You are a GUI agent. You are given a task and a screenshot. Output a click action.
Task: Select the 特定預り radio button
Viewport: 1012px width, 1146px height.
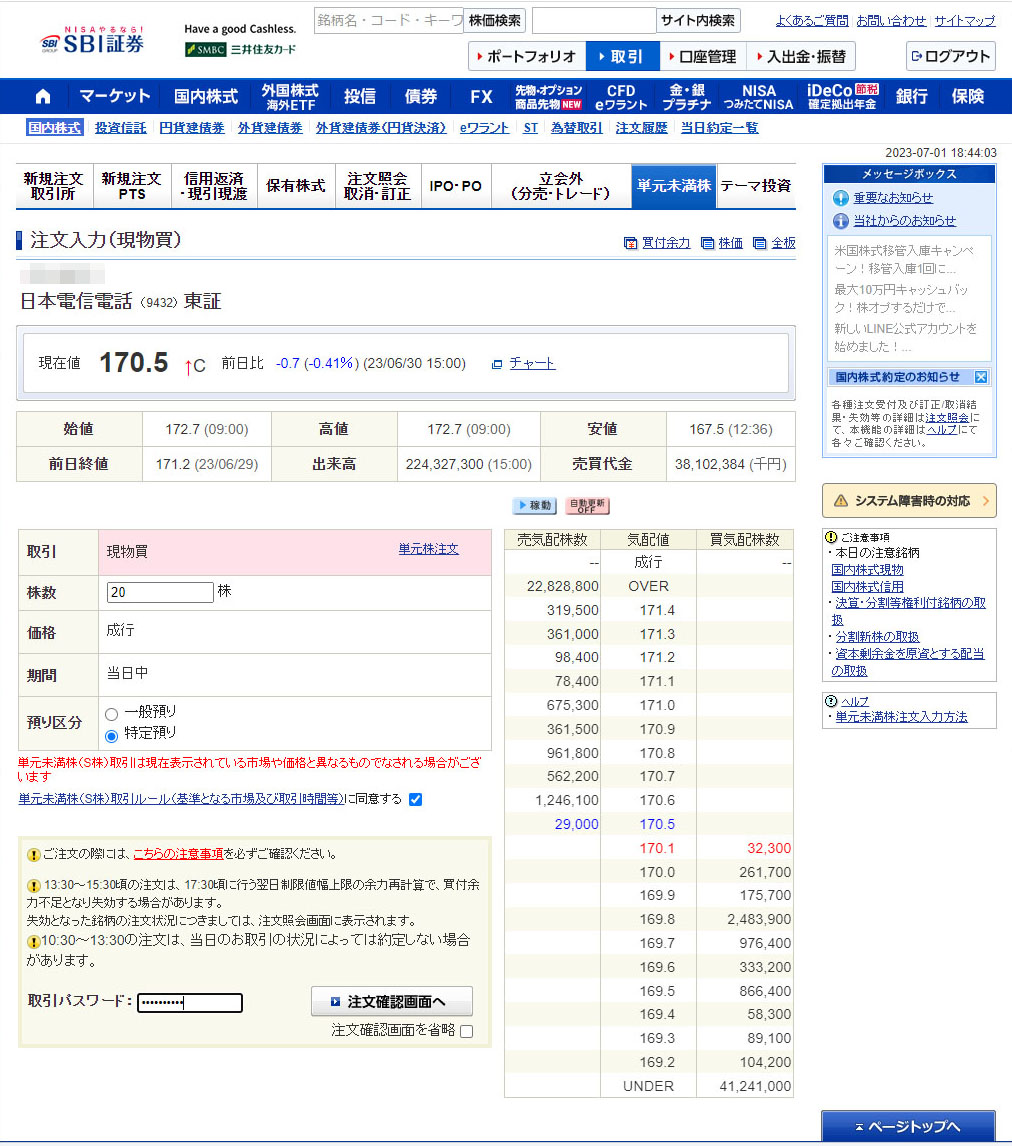pos(112,736)
